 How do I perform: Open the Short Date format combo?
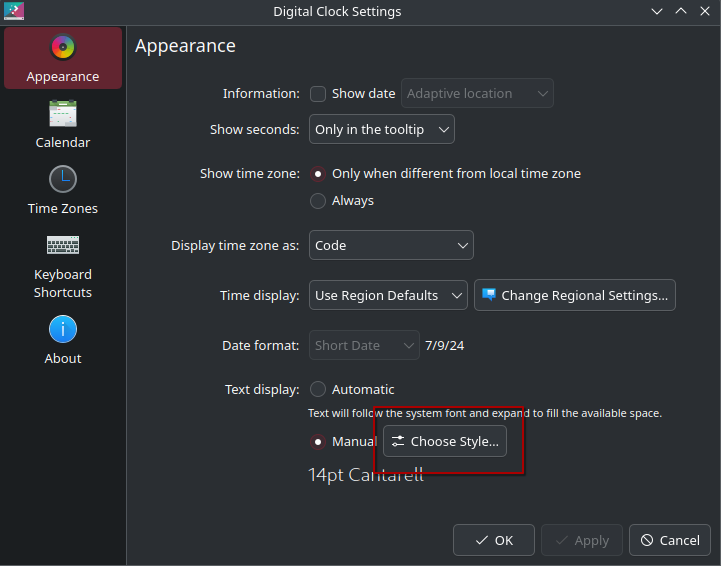364,345
